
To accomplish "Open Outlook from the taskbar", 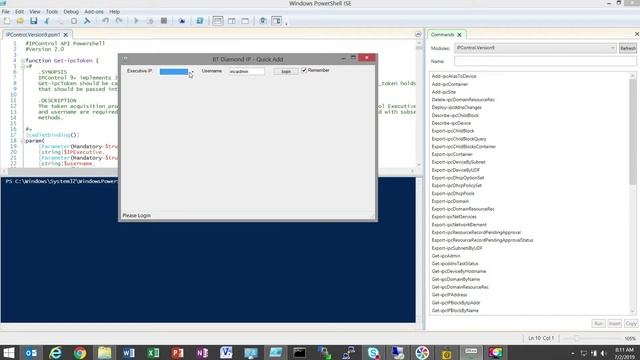I will pyautogui.click(x=31, y=353).
